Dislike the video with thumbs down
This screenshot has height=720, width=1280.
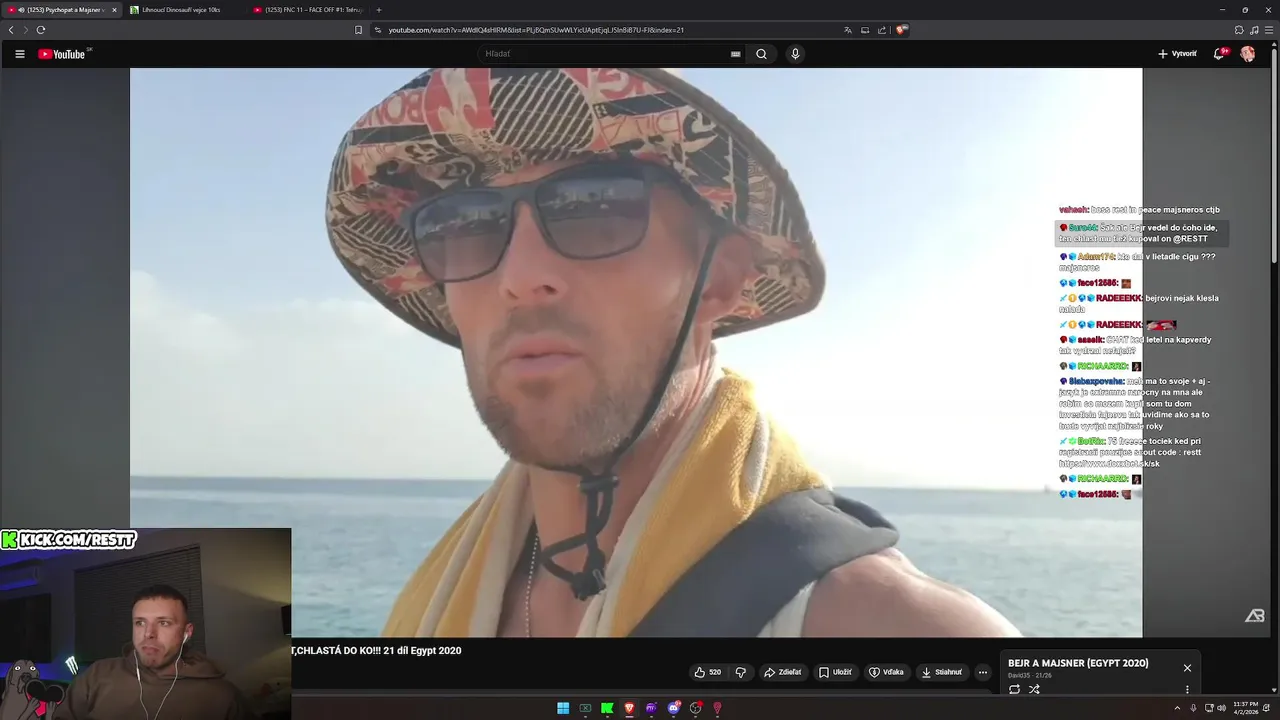coord(741,672)
